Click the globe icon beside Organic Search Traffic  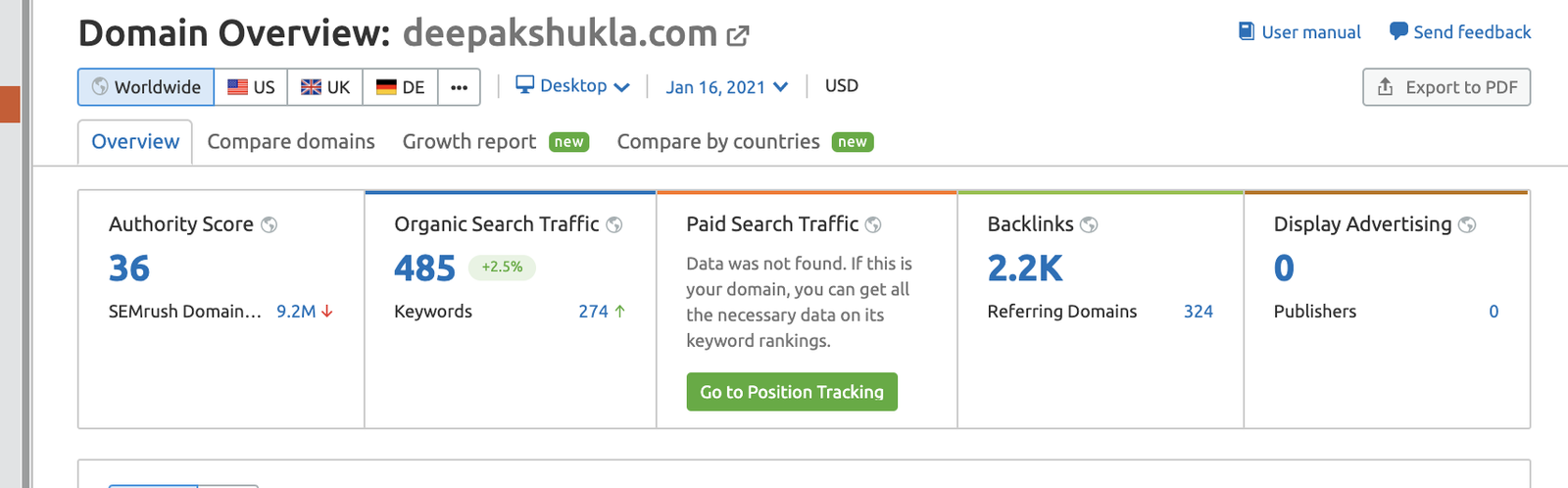614,224
